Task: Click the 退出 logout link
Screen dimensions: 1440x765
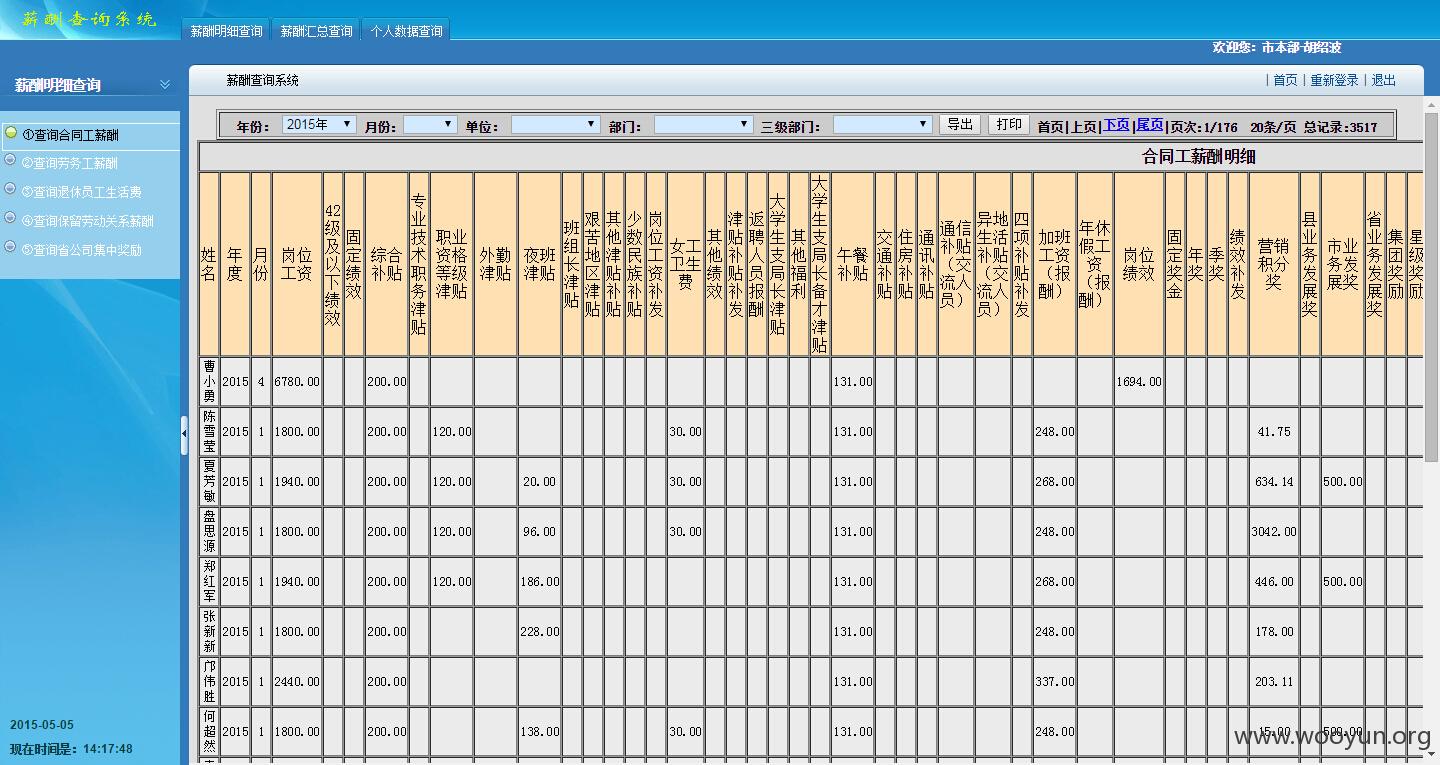Action: 1384,80
